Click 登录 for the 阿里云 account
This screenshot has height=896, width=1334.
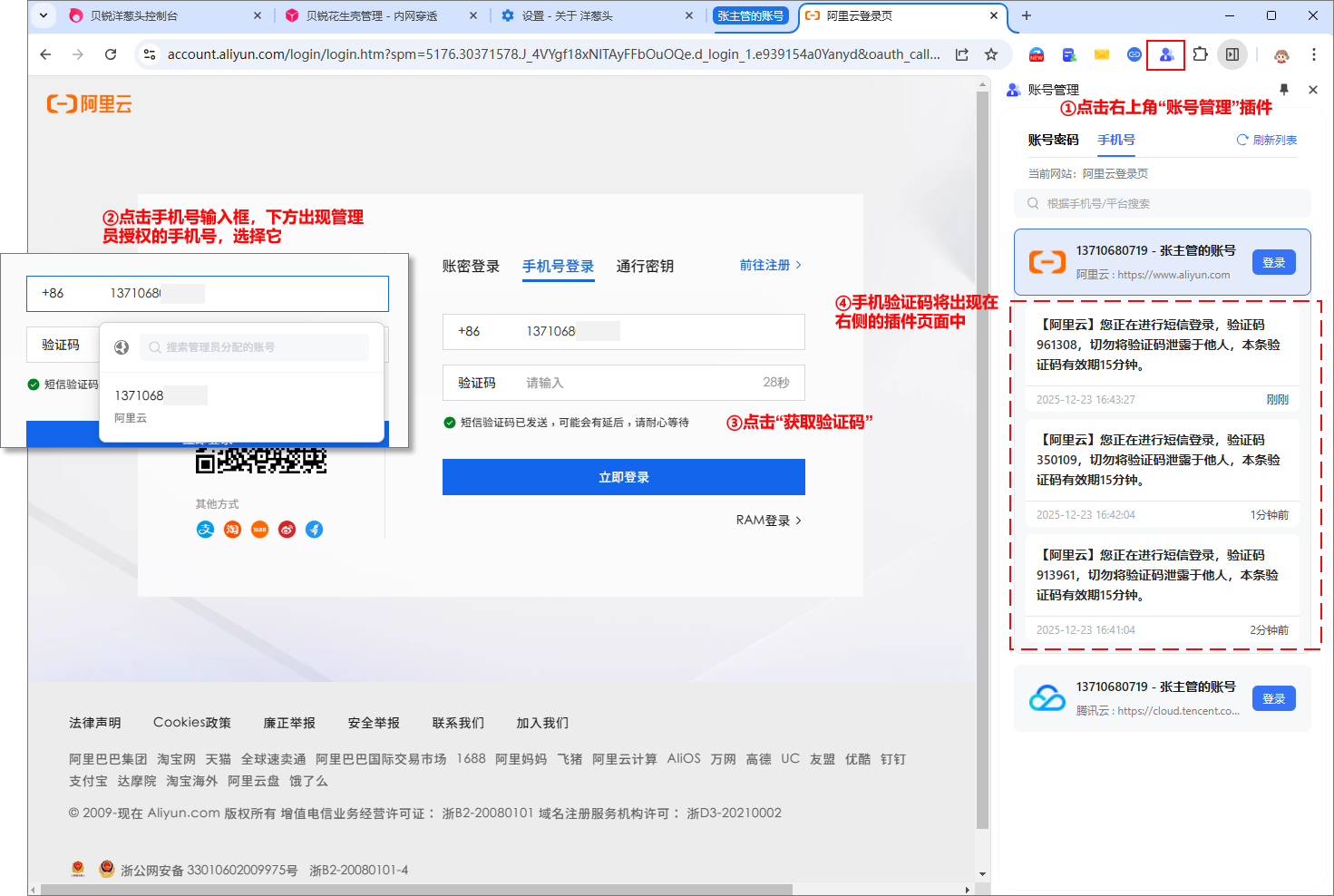(1273, 263)
